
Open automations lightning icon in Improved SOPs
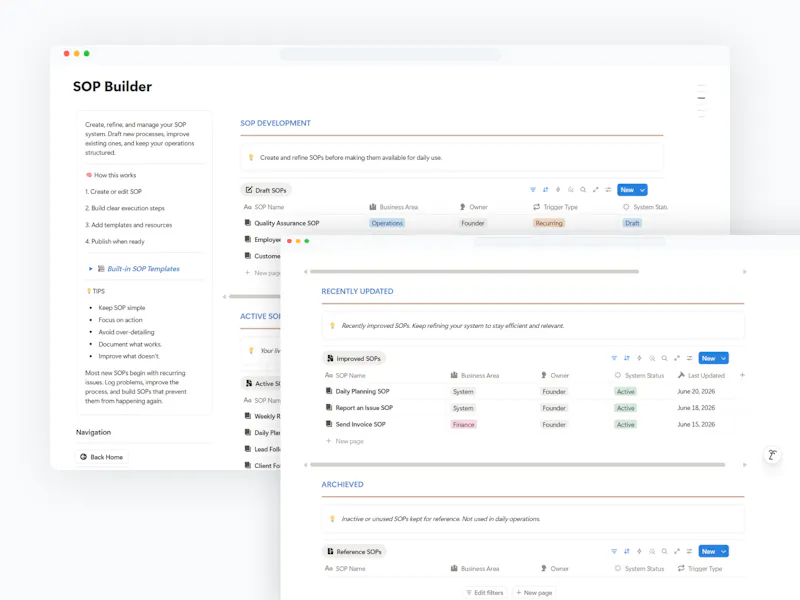(x=639, y=358)
